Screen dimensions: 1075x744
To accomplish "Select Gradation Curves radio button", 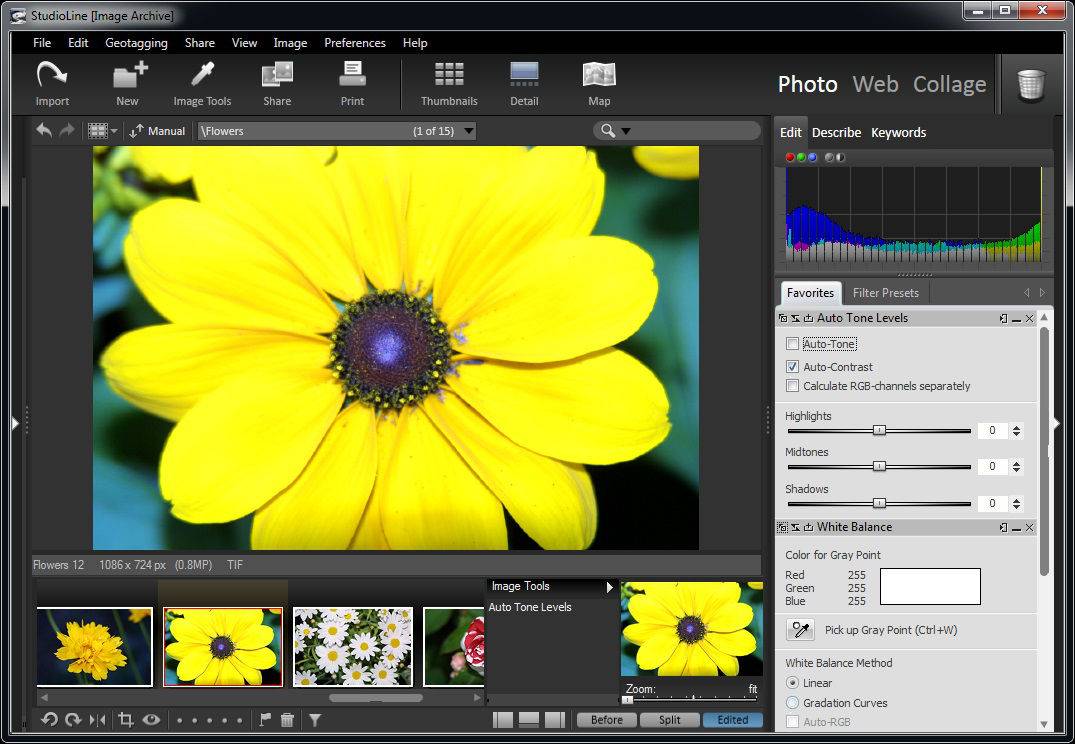I will 793,703.
